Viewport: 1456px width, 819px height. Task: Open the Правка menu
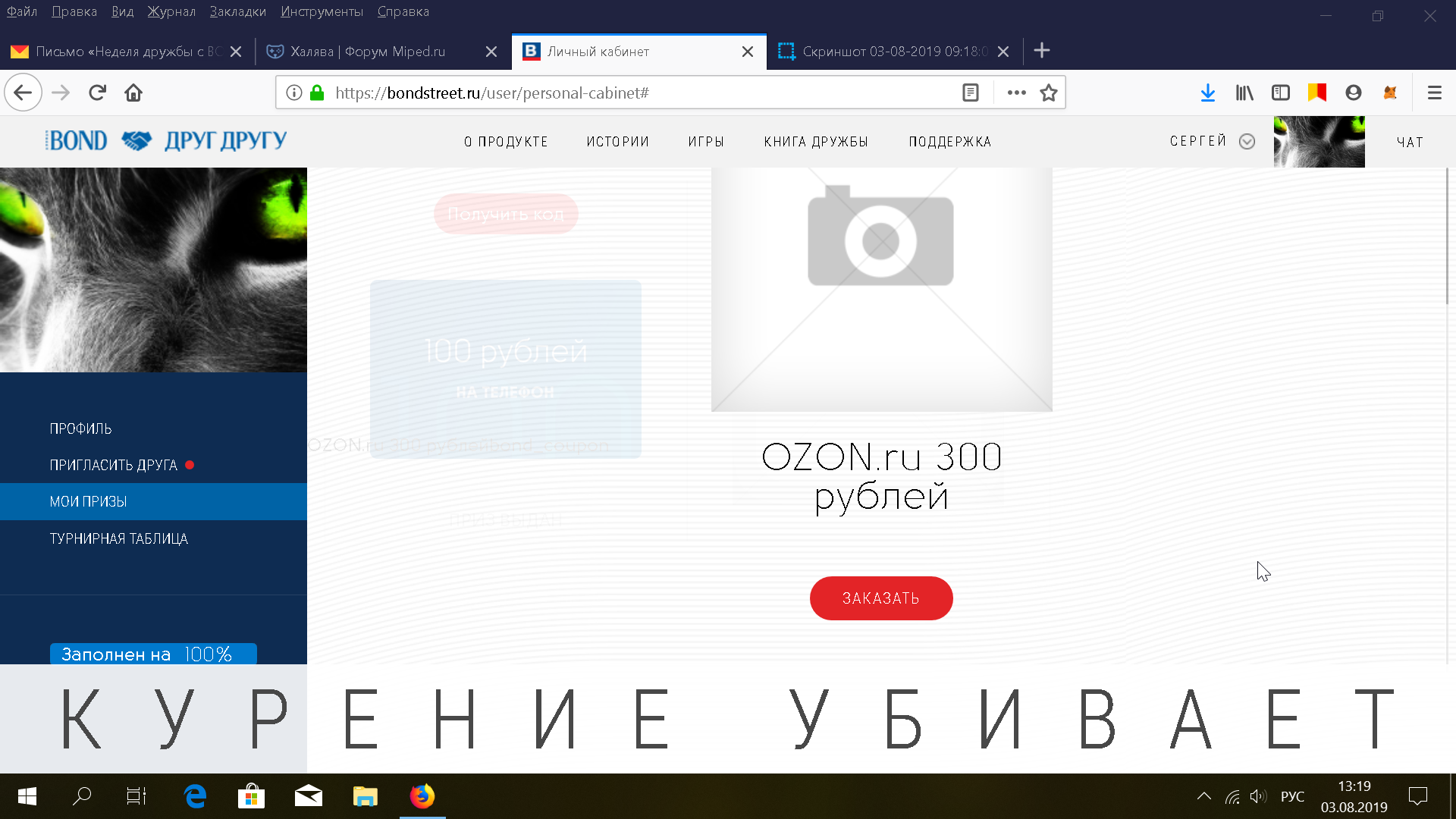tap(74, 11)
